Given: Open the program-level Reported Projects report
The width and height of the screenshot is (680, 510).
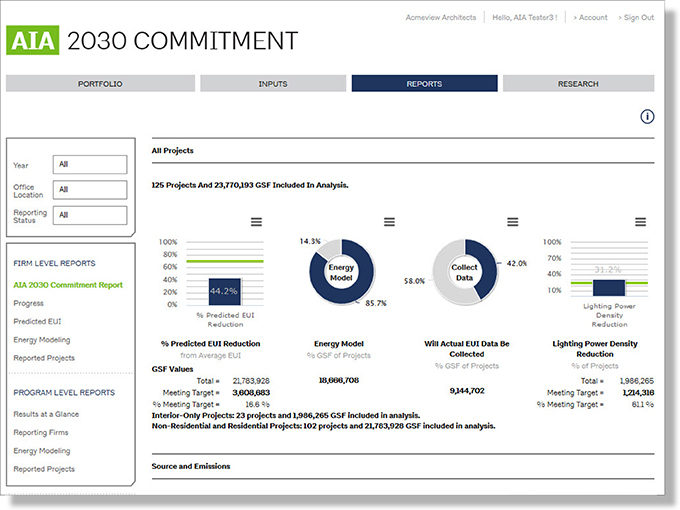Looking at the screenshot, I should tap(44, 469).
